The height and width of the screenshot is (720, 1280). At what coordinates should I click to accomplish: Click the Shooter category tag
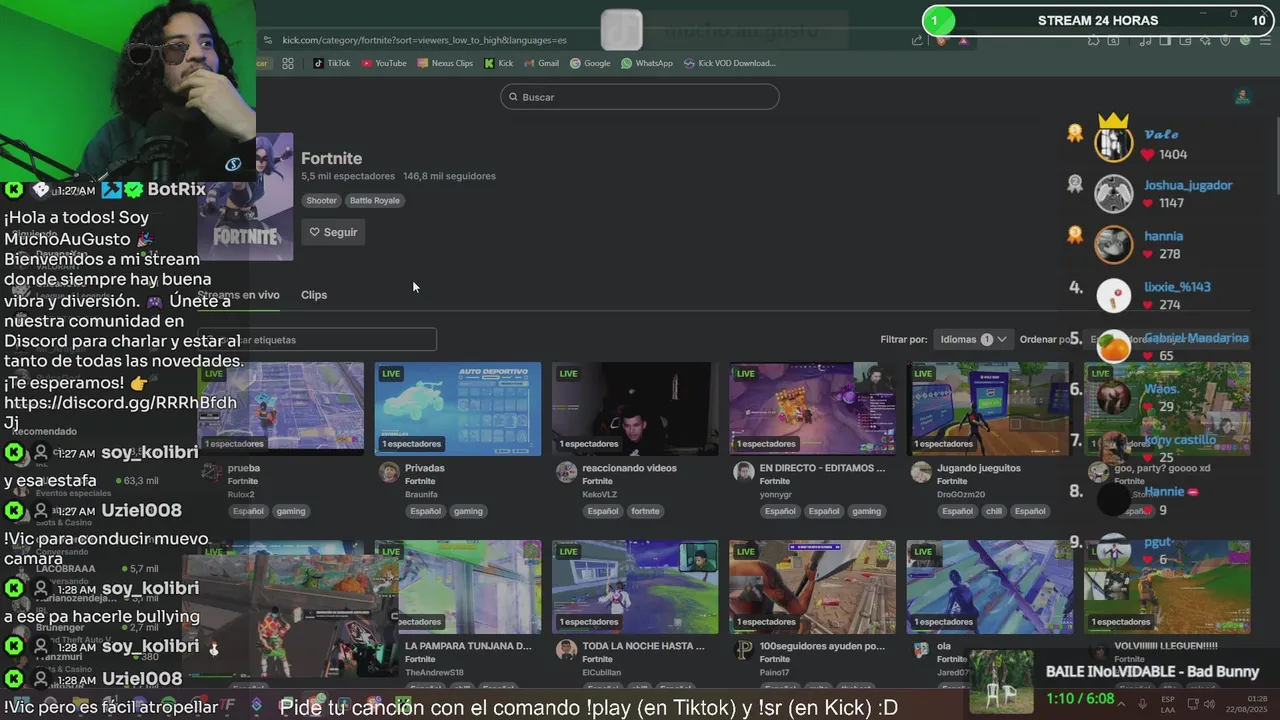[321, 200]
